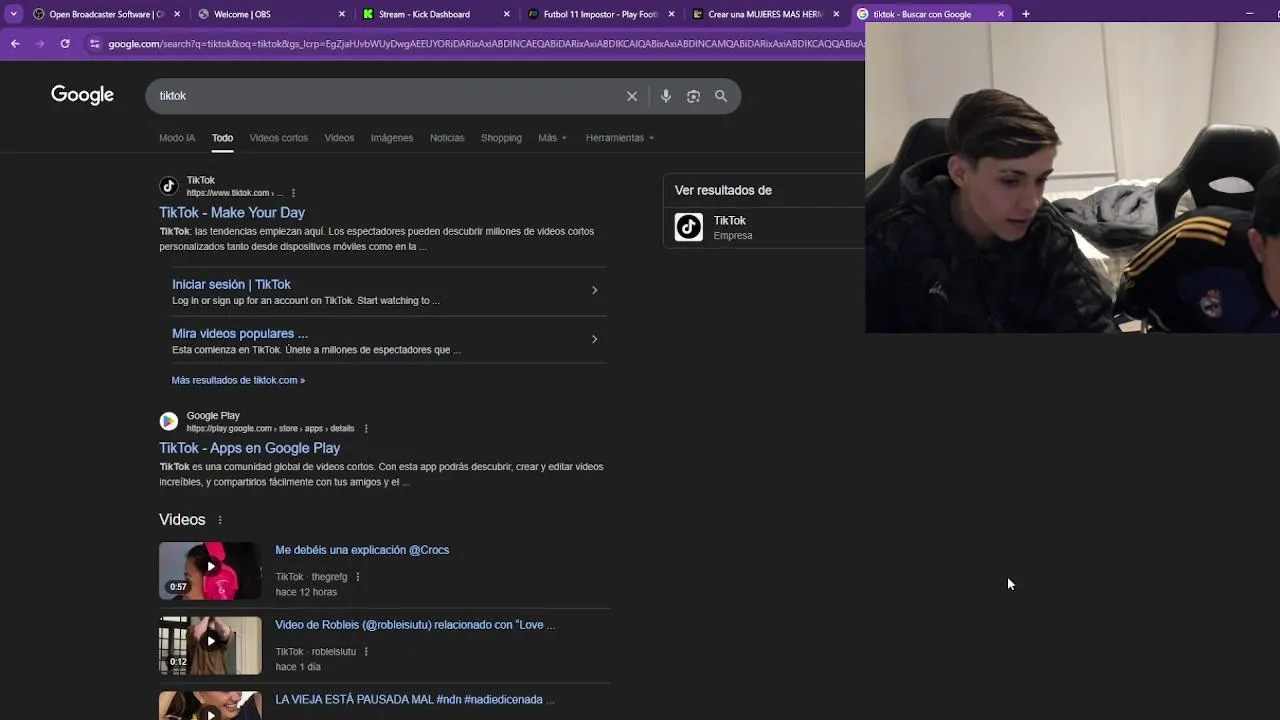Viewport: 1280px width, 720px height.
Task: Open TikTok - Apps en Google Play link
Action: pos(250,448)
